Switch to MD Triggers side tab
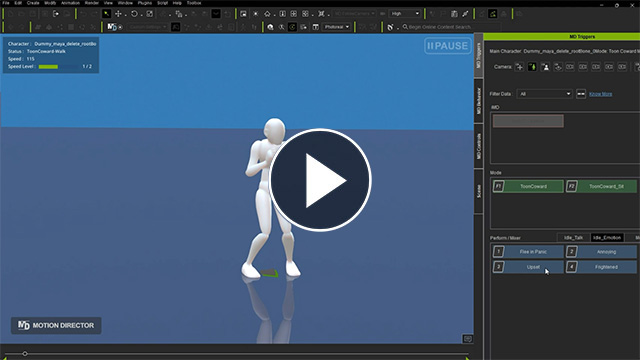The width and height of the screenshot is (640, 360). [479, 56]
